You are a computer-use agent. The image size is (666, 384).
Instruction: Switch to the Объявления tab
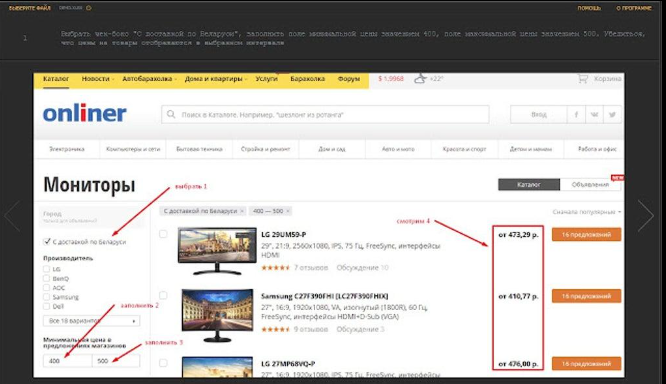click(x=590, y=184)
